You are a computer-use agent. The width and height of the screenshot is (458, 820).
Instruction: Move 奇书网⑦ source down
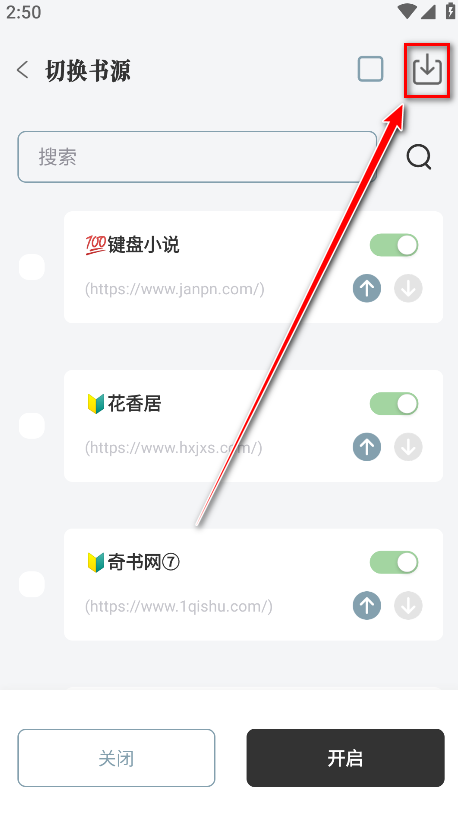click(408, 606)
